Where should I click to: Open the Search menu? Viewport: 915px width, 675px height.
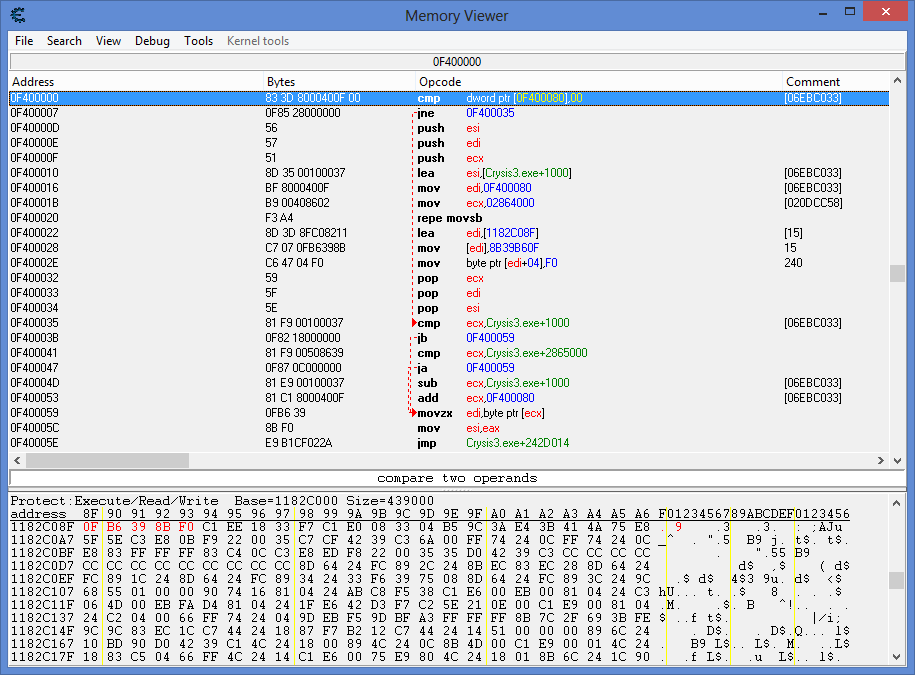click(64, 41)
